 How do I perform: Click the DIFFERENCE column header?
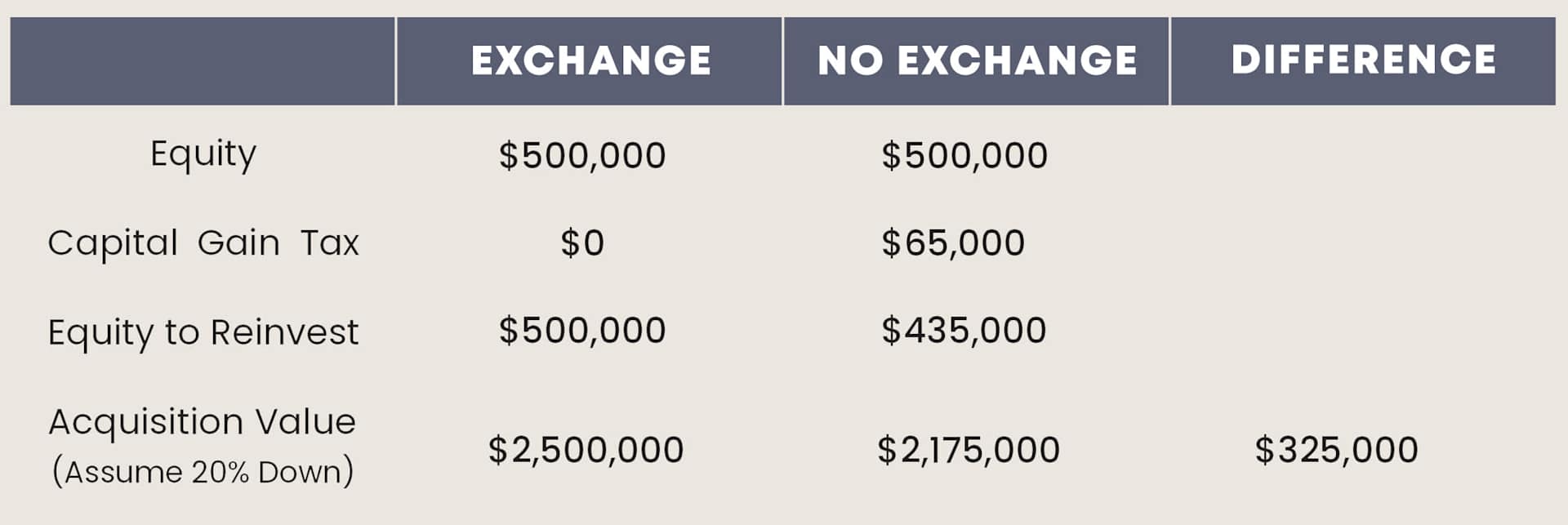1363,61
